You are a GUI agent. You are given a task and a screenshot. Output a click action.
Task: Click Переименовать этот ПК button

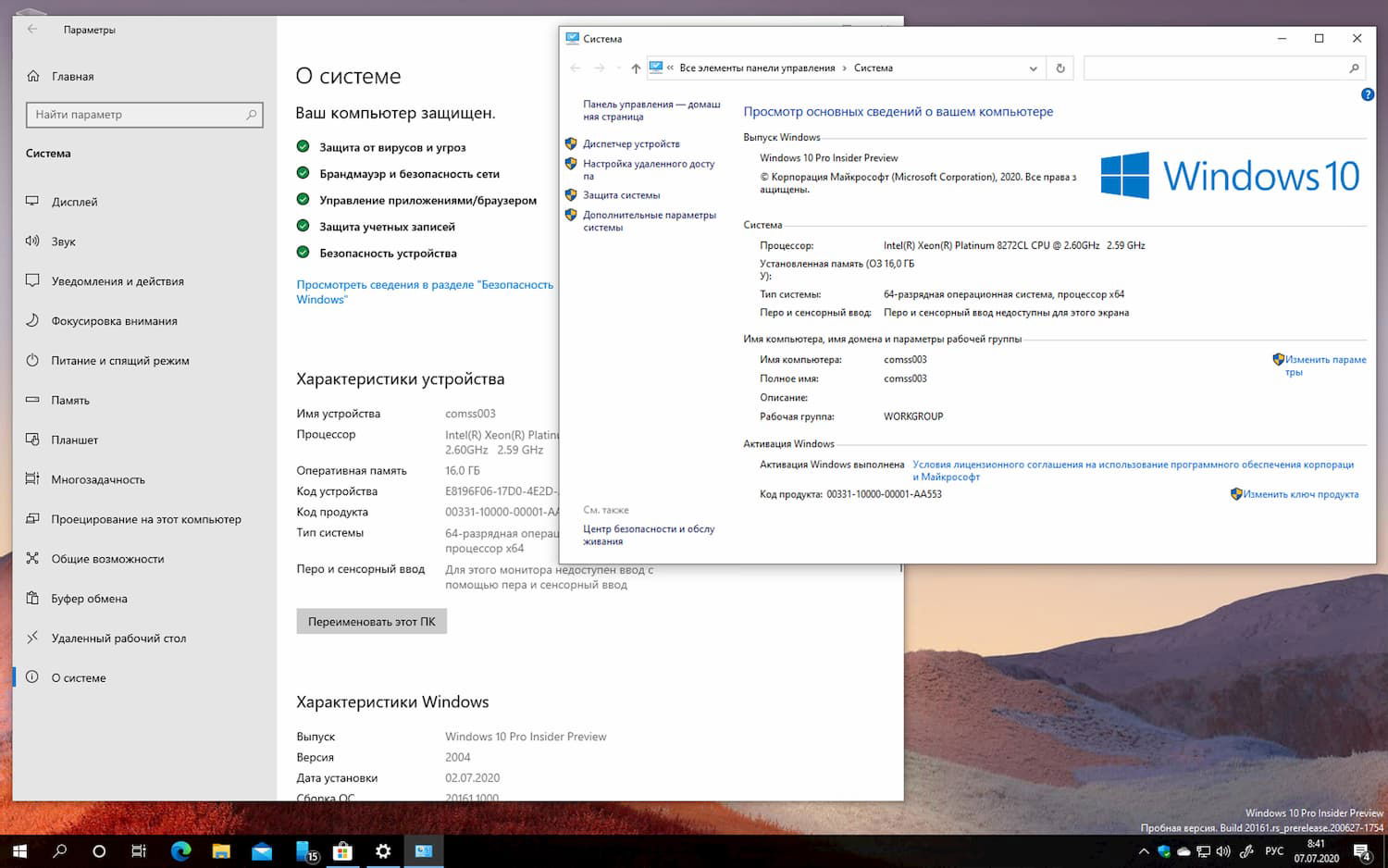[x=371, y=622]
